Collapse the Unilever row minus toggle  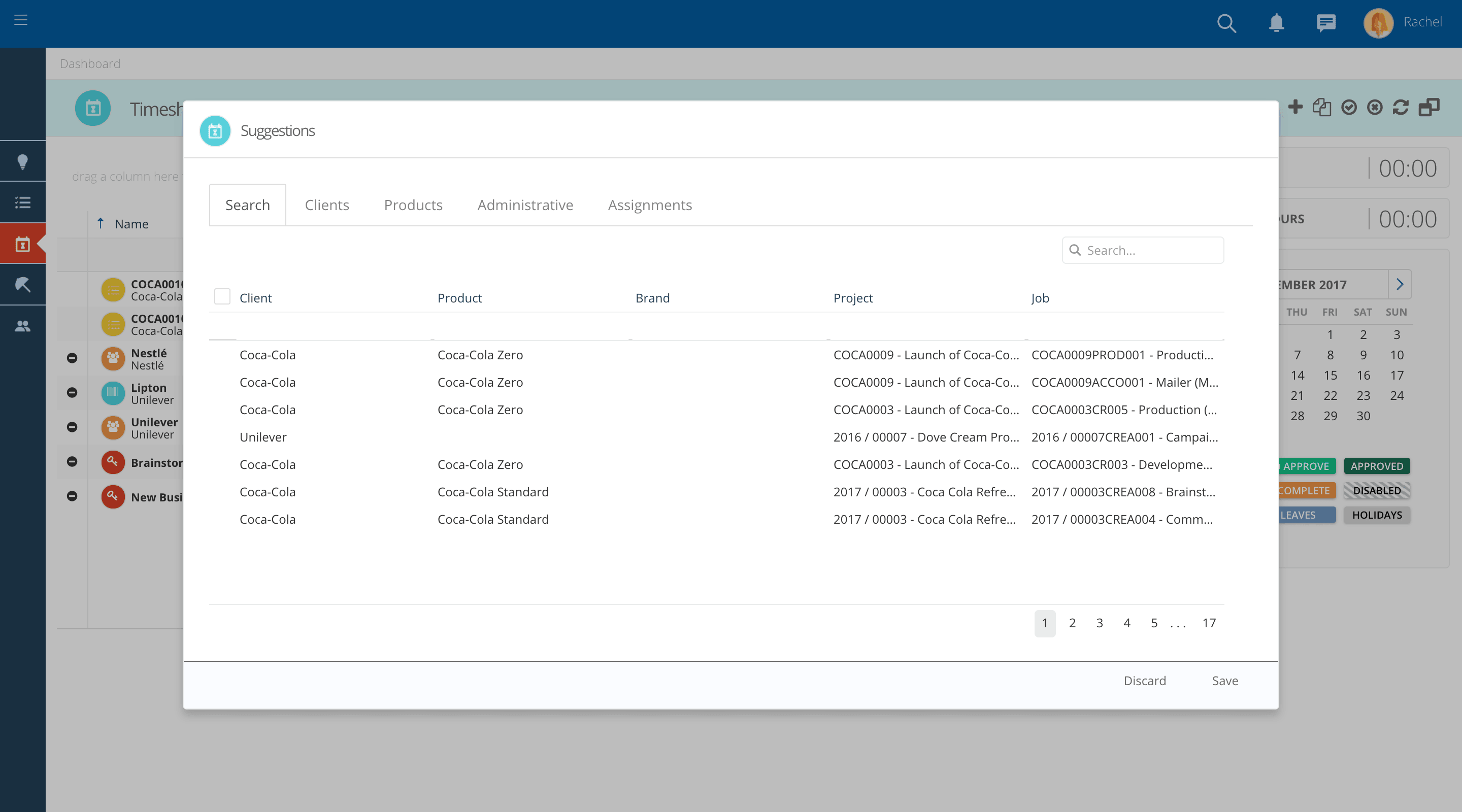tap(72, 427)
